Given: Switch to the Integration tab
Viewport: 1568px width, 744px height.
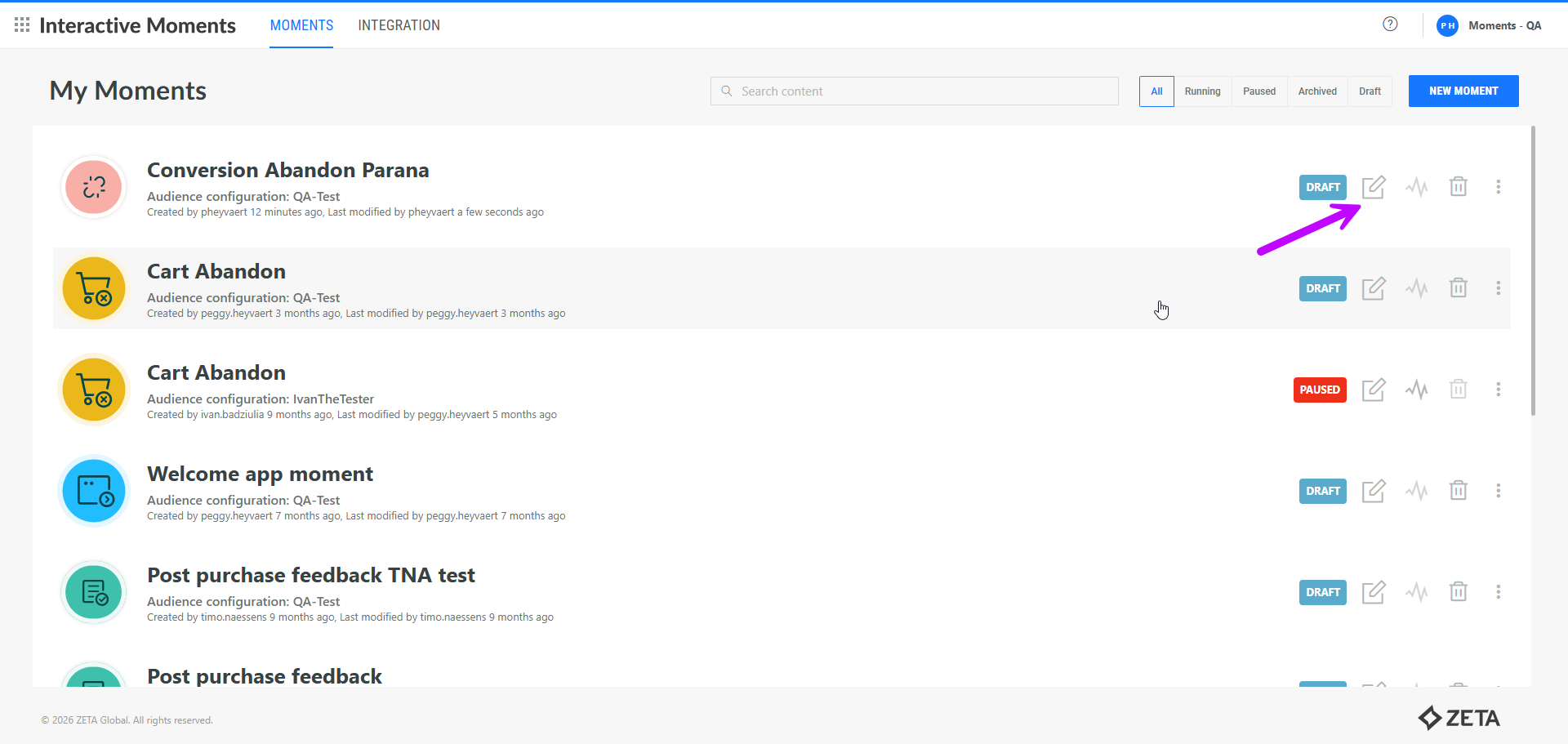Looking at the screenshot, I should pos(399,25).
